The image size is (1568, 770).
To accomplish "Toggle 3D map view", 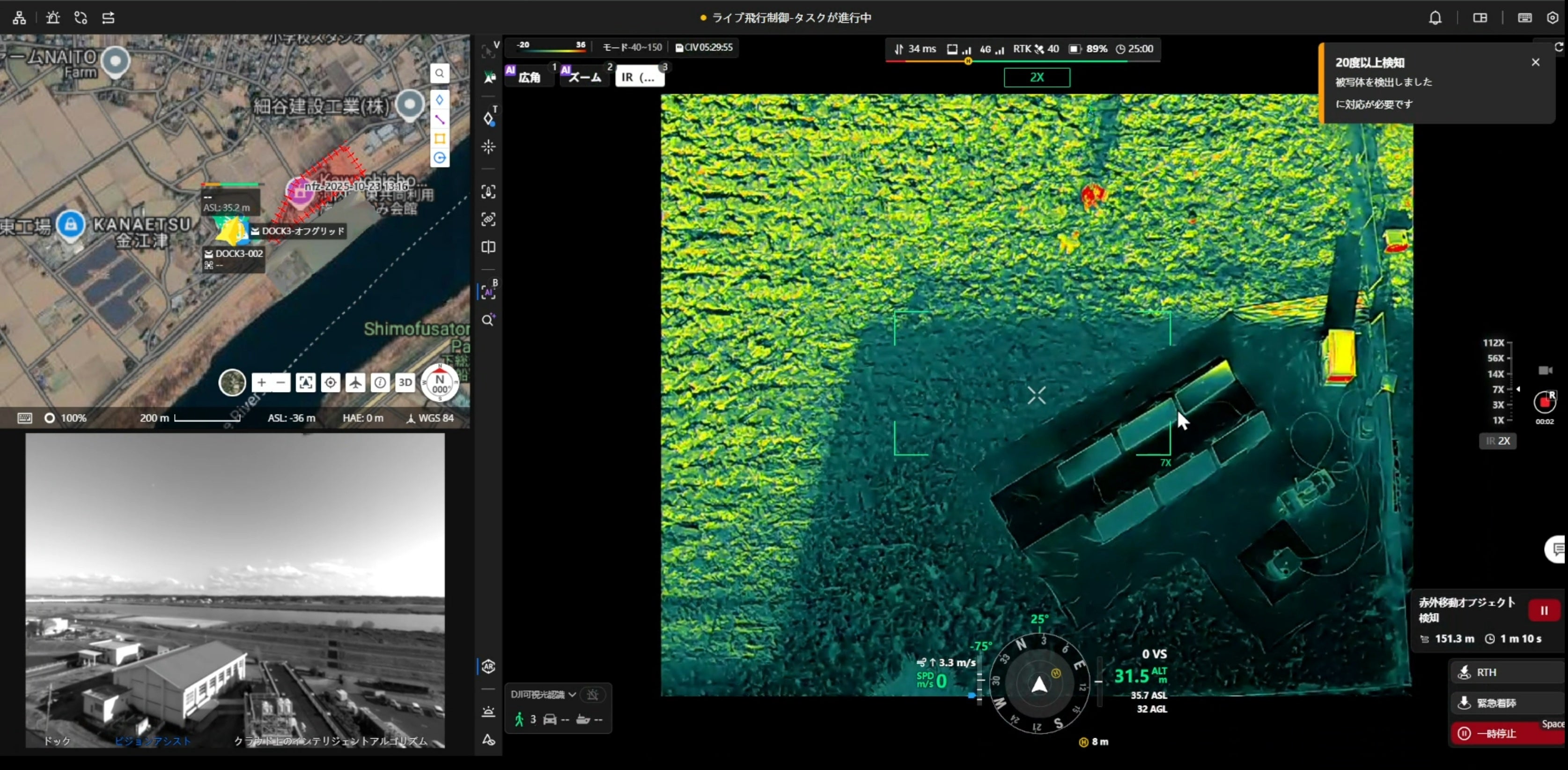I will tap(405, 382).
